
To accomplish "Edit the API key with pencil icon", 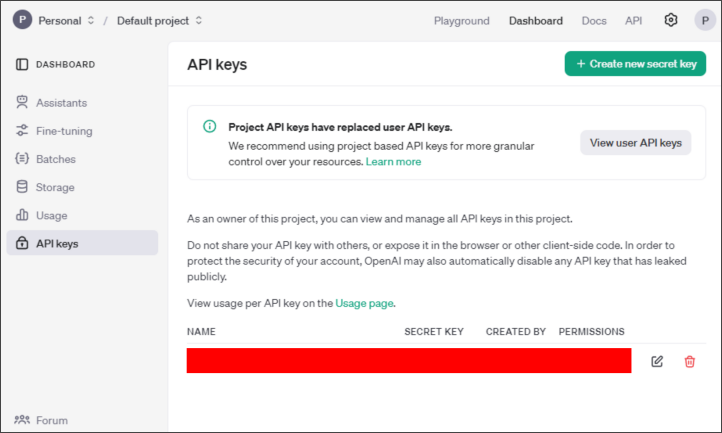I will pyautogui.click(x=657, y=361).
